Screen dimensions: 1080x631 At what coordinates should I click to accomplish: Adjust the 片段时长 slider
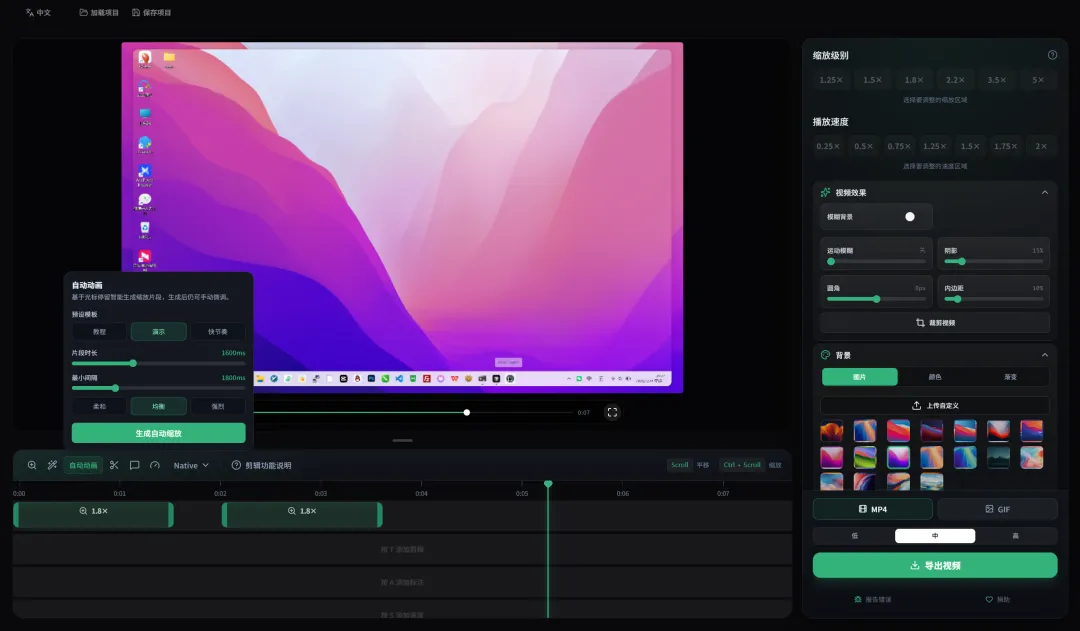tap(158, 363)
